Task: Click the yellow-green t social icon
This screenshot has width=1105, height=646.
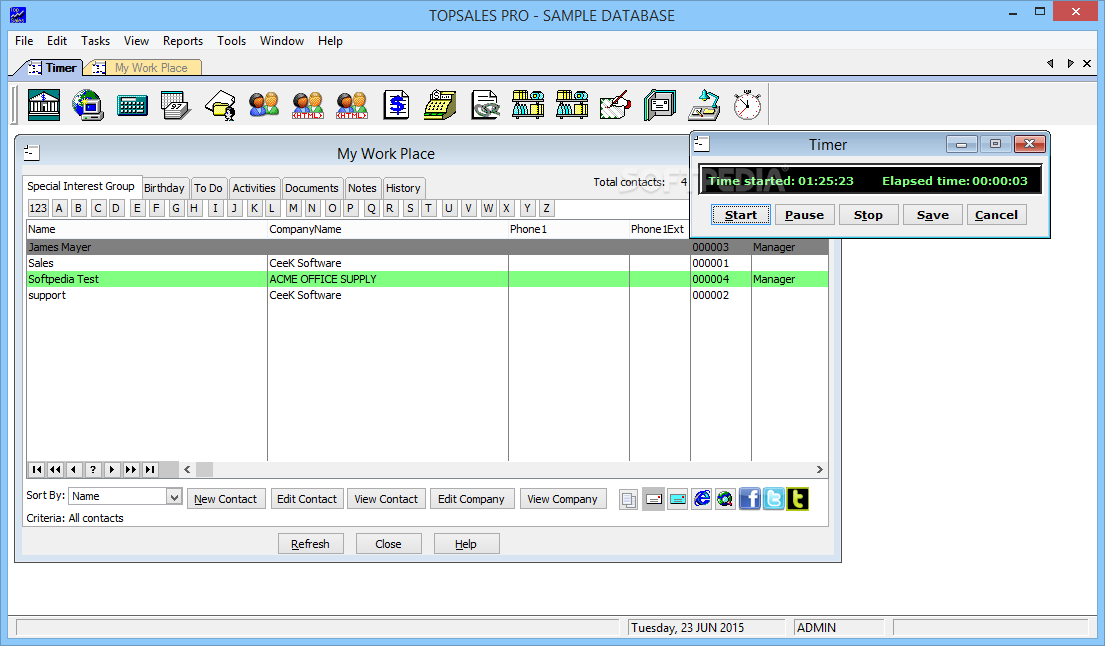Action: point(797,499)
